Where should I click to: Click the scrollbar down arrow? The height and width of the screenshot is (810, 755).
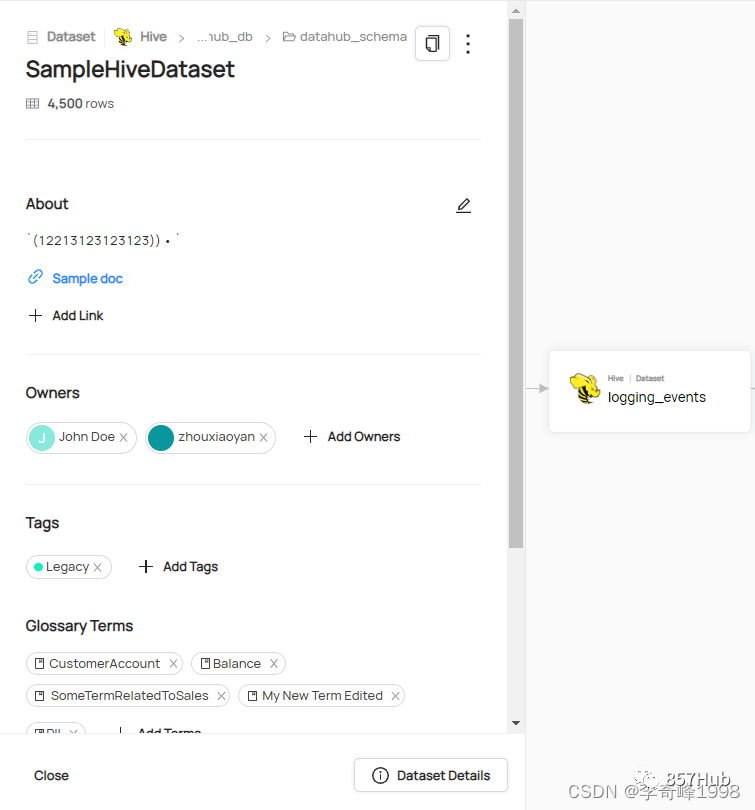pos(516,723)
